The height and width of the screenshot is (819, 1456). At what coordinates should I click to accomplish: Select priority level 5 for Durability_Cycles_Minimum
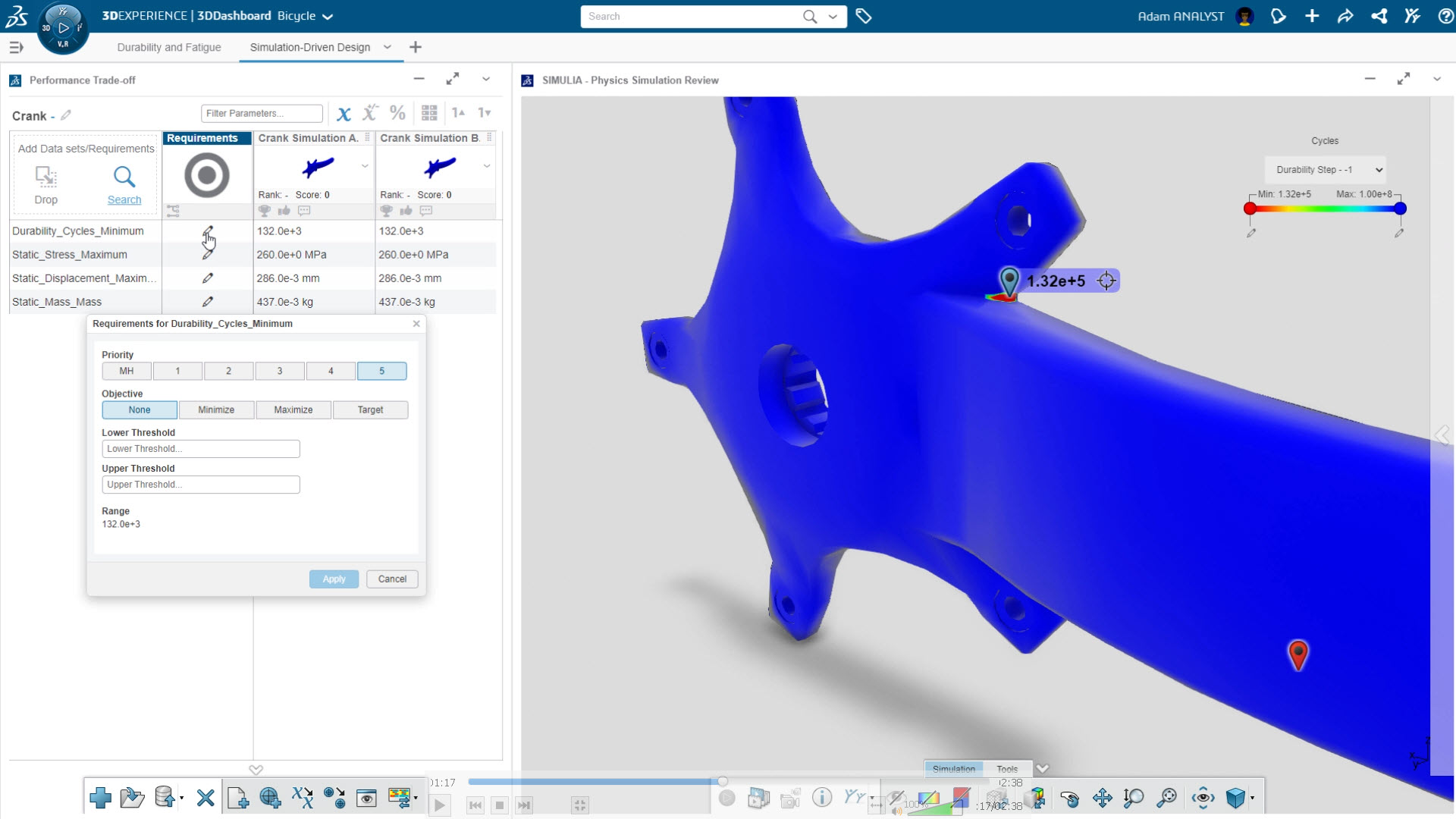tap(381, 370)
